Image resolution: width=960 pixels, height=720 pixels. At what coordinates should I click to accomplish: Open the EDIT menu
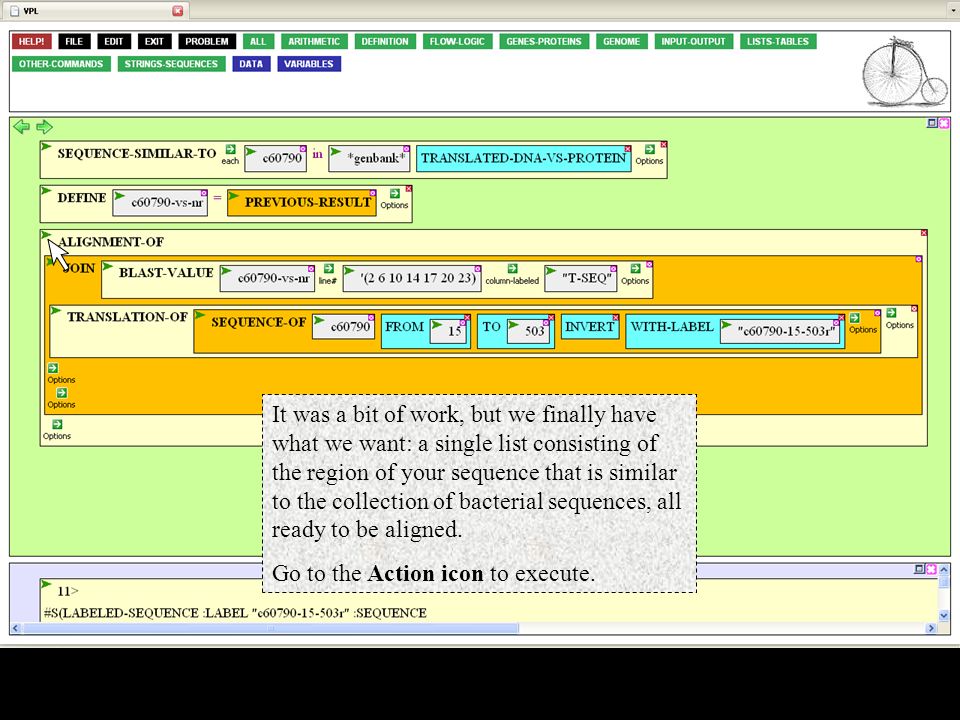tap(114, 42)
